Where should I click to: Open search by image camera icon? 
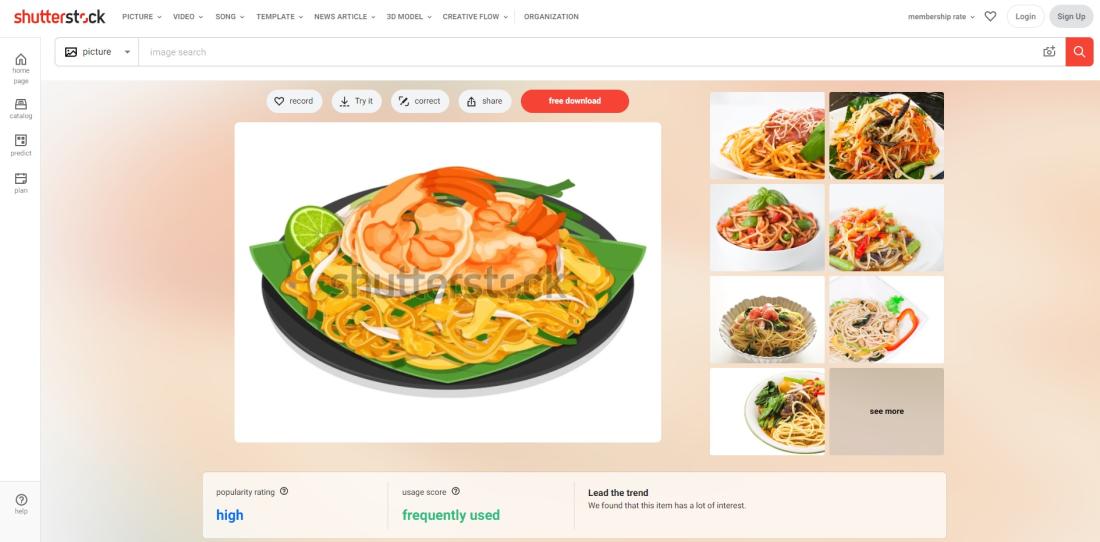click(x=1049, y=52)
